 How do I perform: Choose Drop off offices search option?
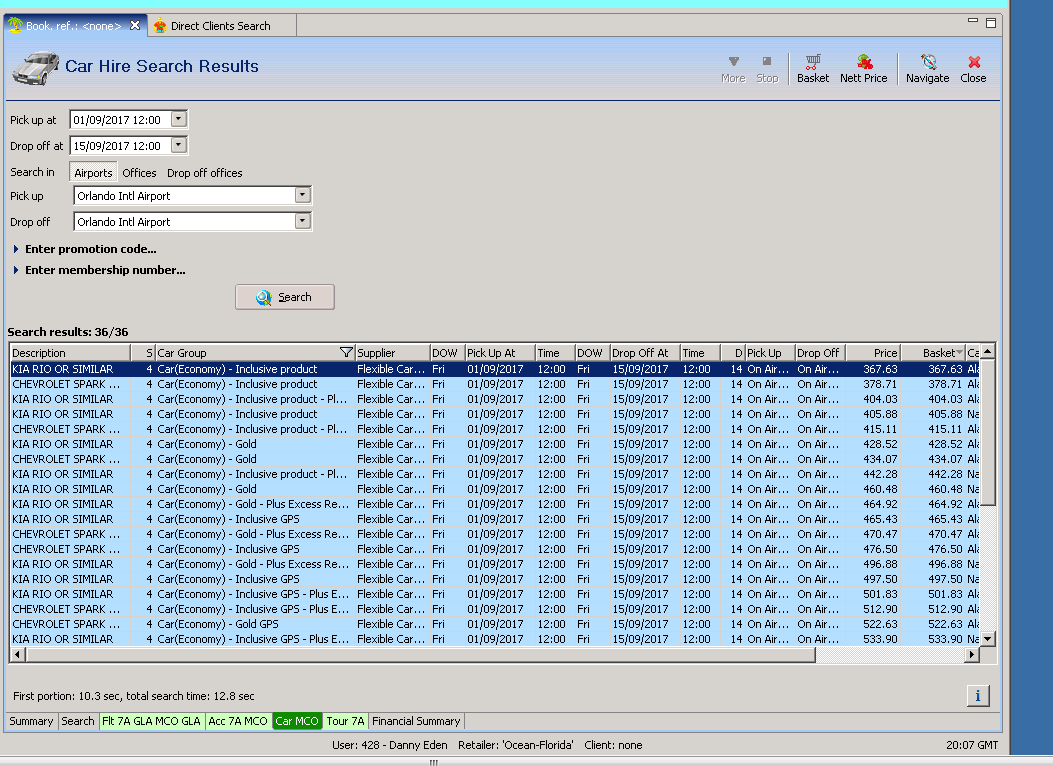click(x=204, y=173)
